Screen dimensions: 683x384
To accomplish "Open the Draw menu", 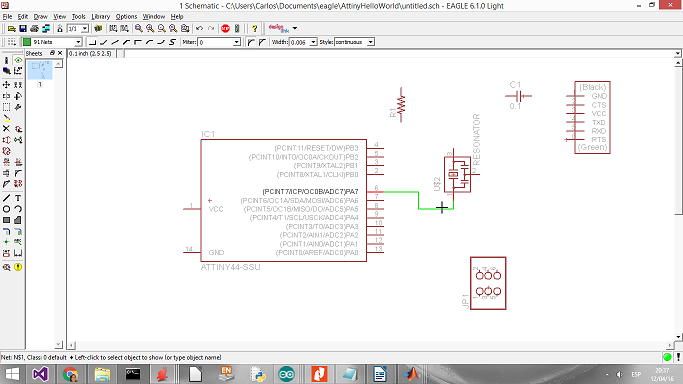I will click(x=41, y=17).
